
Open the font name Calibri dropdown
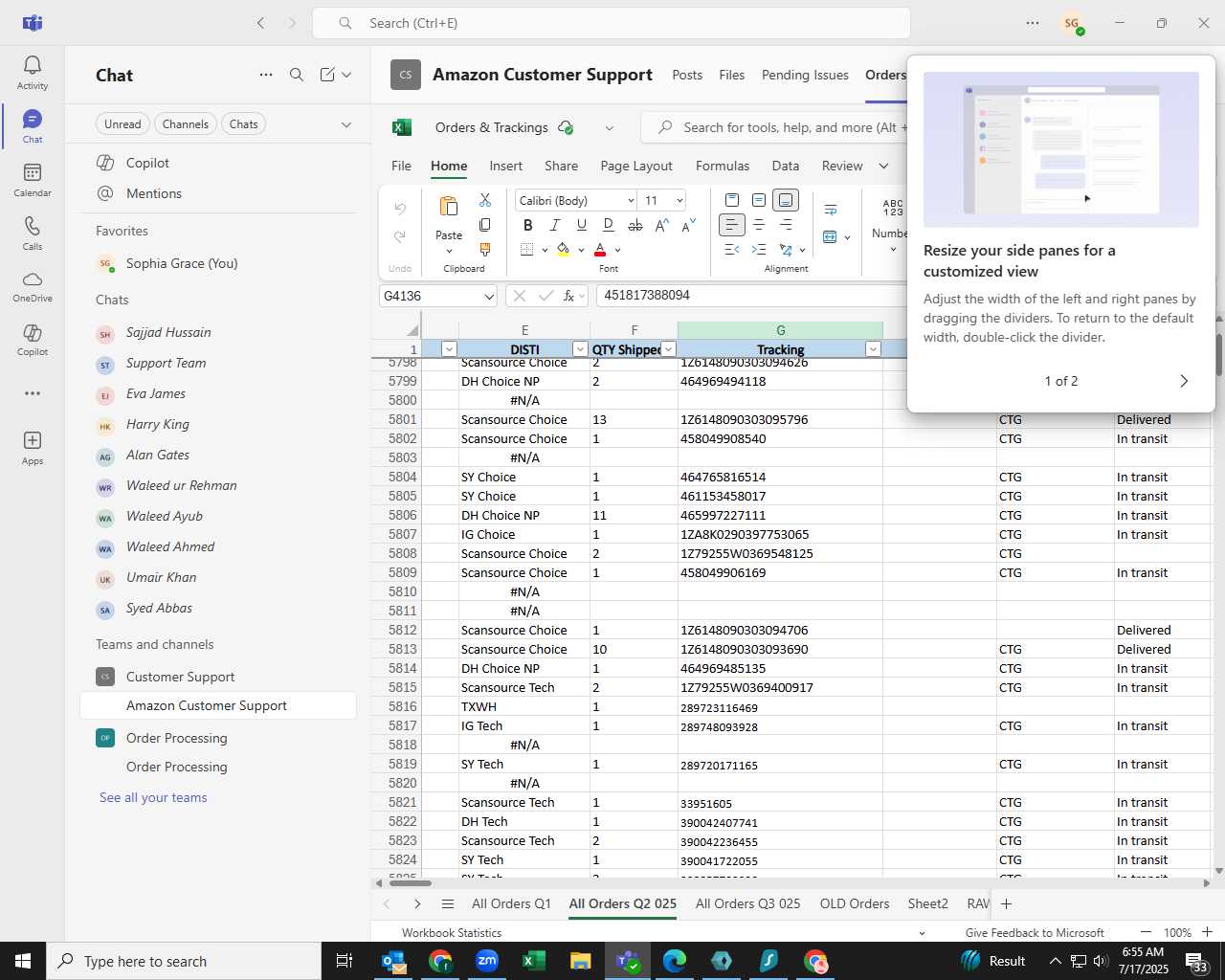point(631,200)
